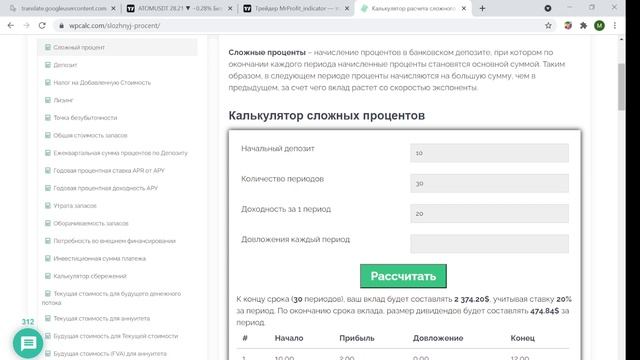The image size is (640, 360).
Task: Open Утрата запасов link
Action: [x=75, y=206]
